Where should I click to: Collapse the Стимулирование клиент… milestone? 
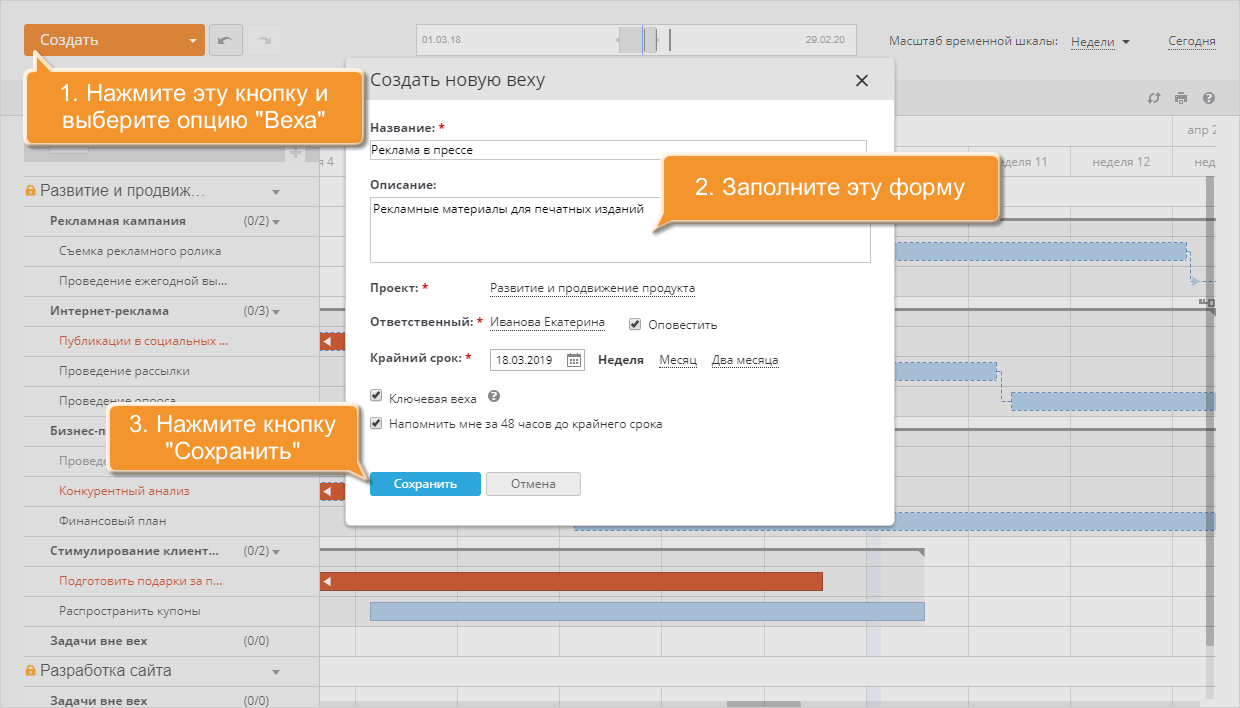(276, 552)
